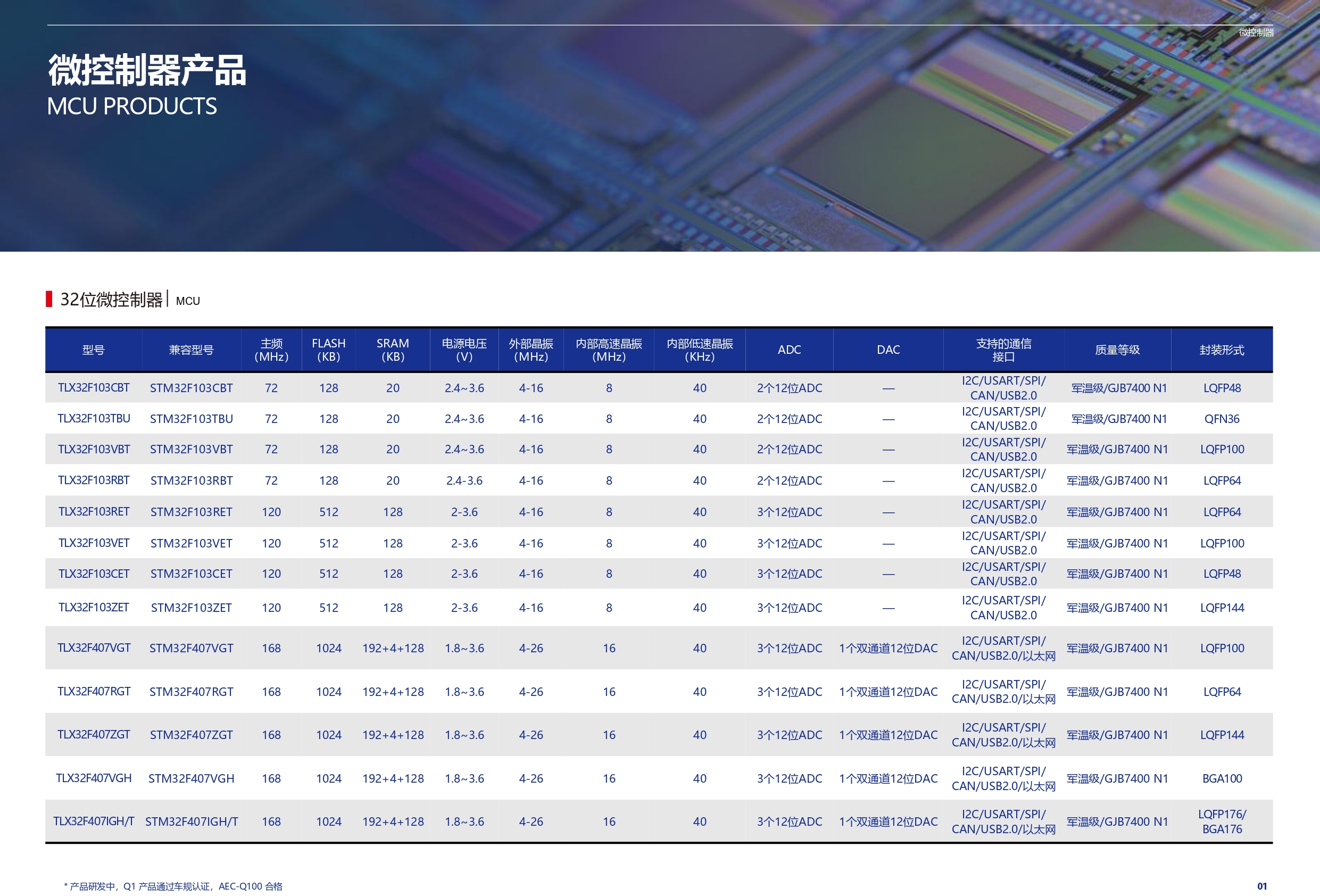The height and width of the screenshot is (896, 1320).
Task: Click the TLX32F103ZET model cell
Action: pos(94,608)
